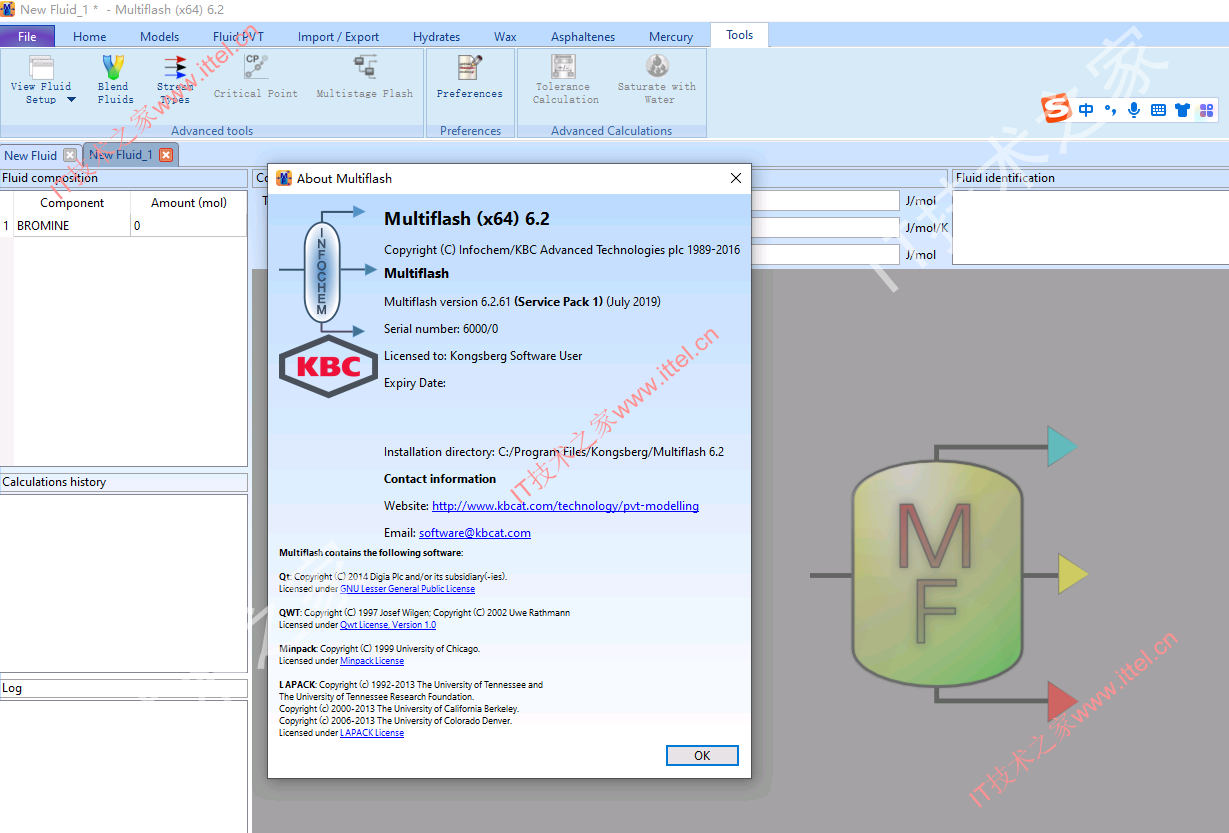This screenshot has width=1229, height=833.
Task: Open input method skin shirt icon
Action: coord(1182,110)
